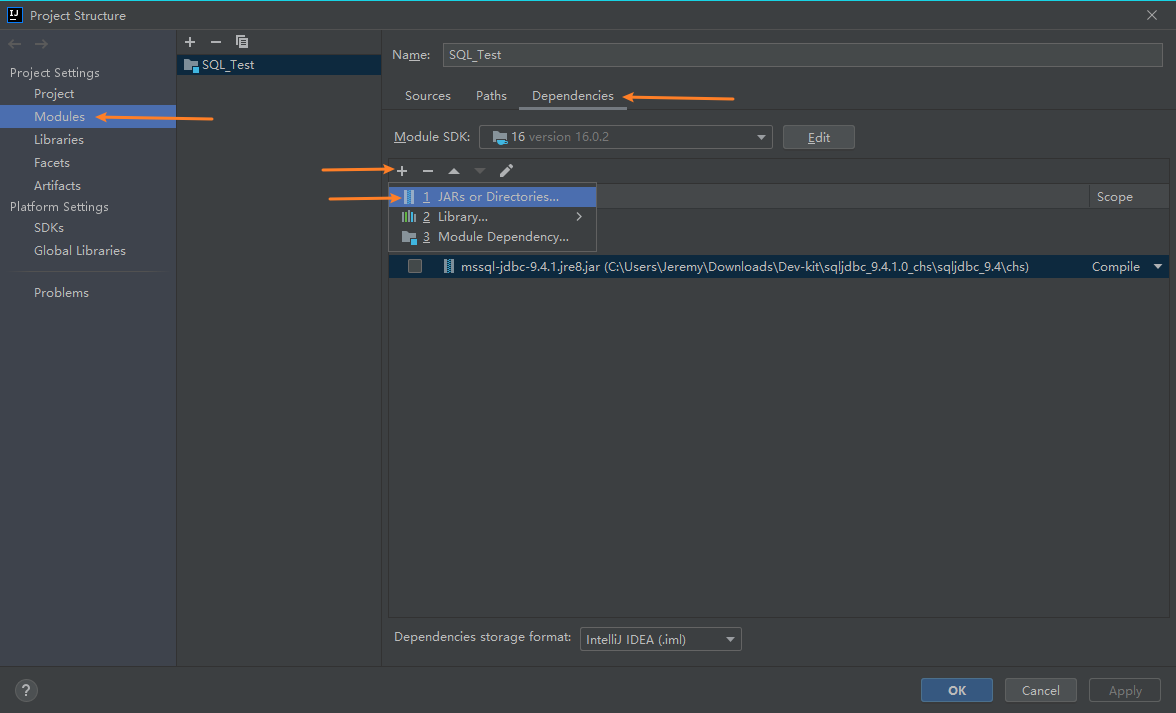Choose JARs or Directories from the menu

[492, 196]
